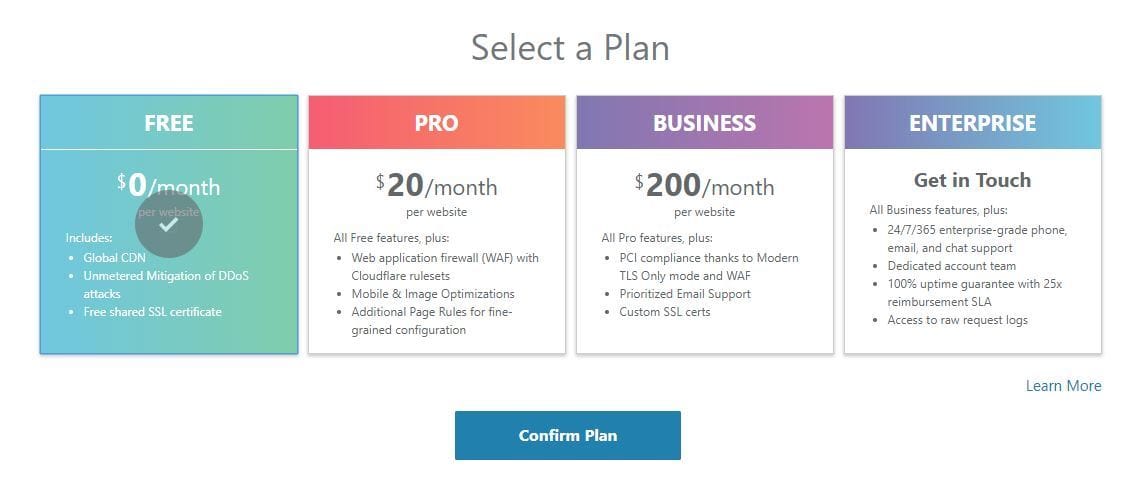Click the Get in Touch heading
The width and height of the screenshot is (1141, 486).
[972, 180]
